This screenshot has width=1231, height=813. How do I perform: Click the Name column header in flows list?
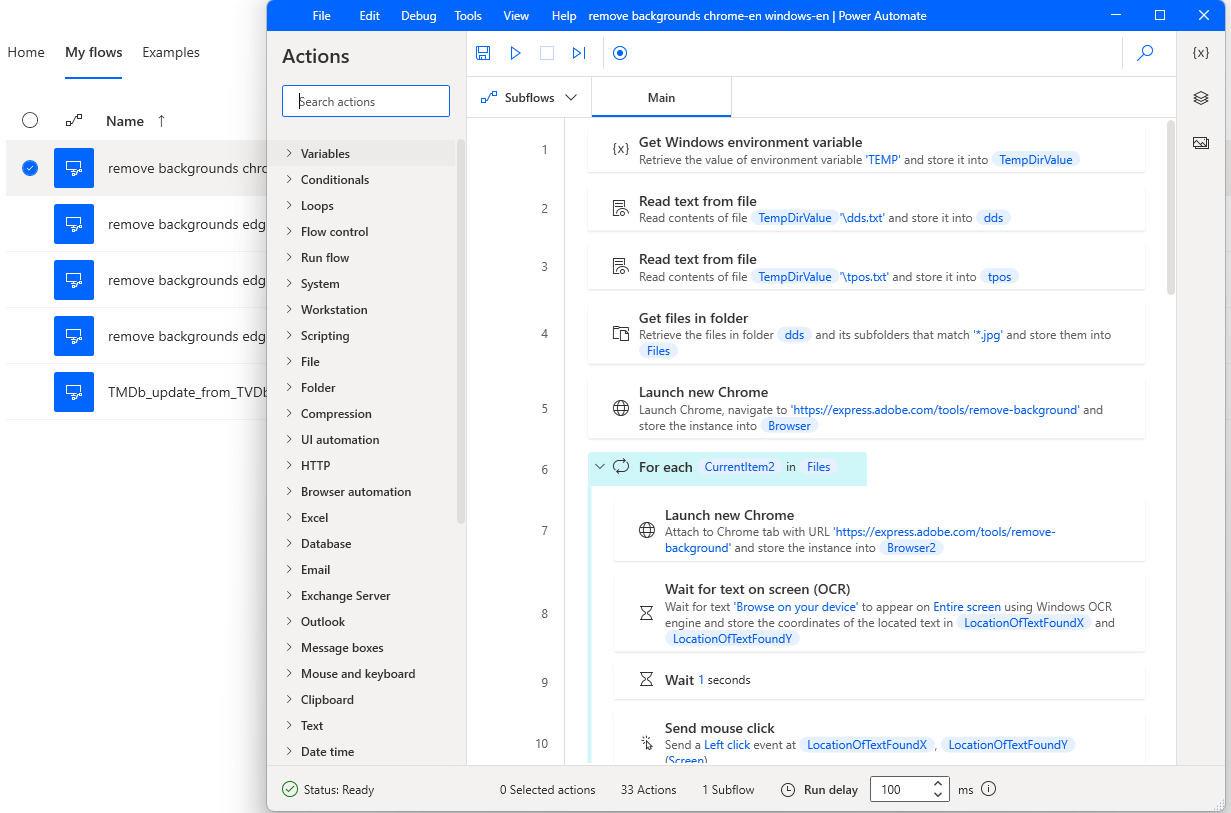(x=125, y=120)
